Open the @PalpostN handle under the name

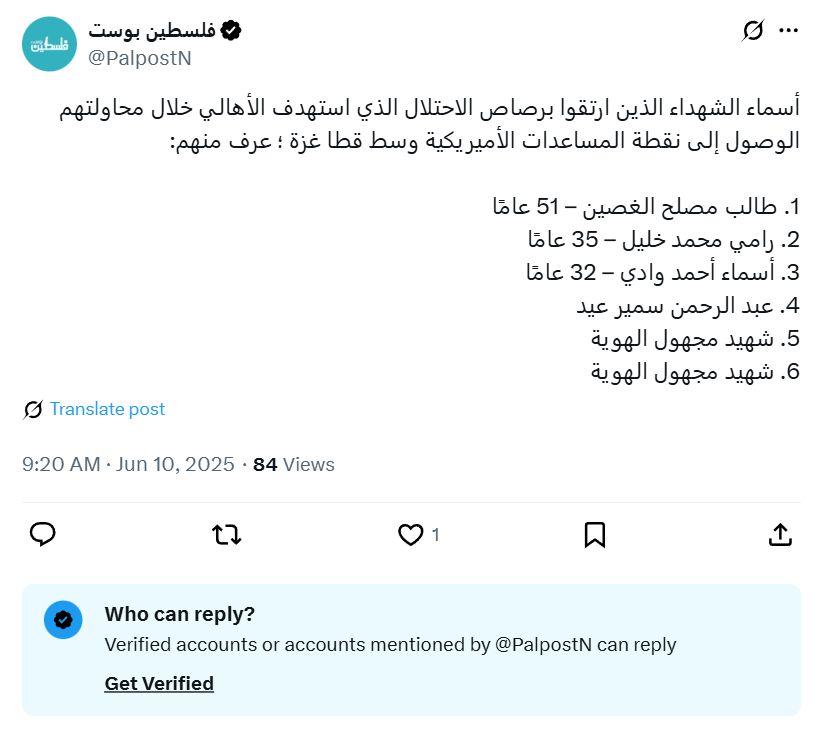[140, 58]
